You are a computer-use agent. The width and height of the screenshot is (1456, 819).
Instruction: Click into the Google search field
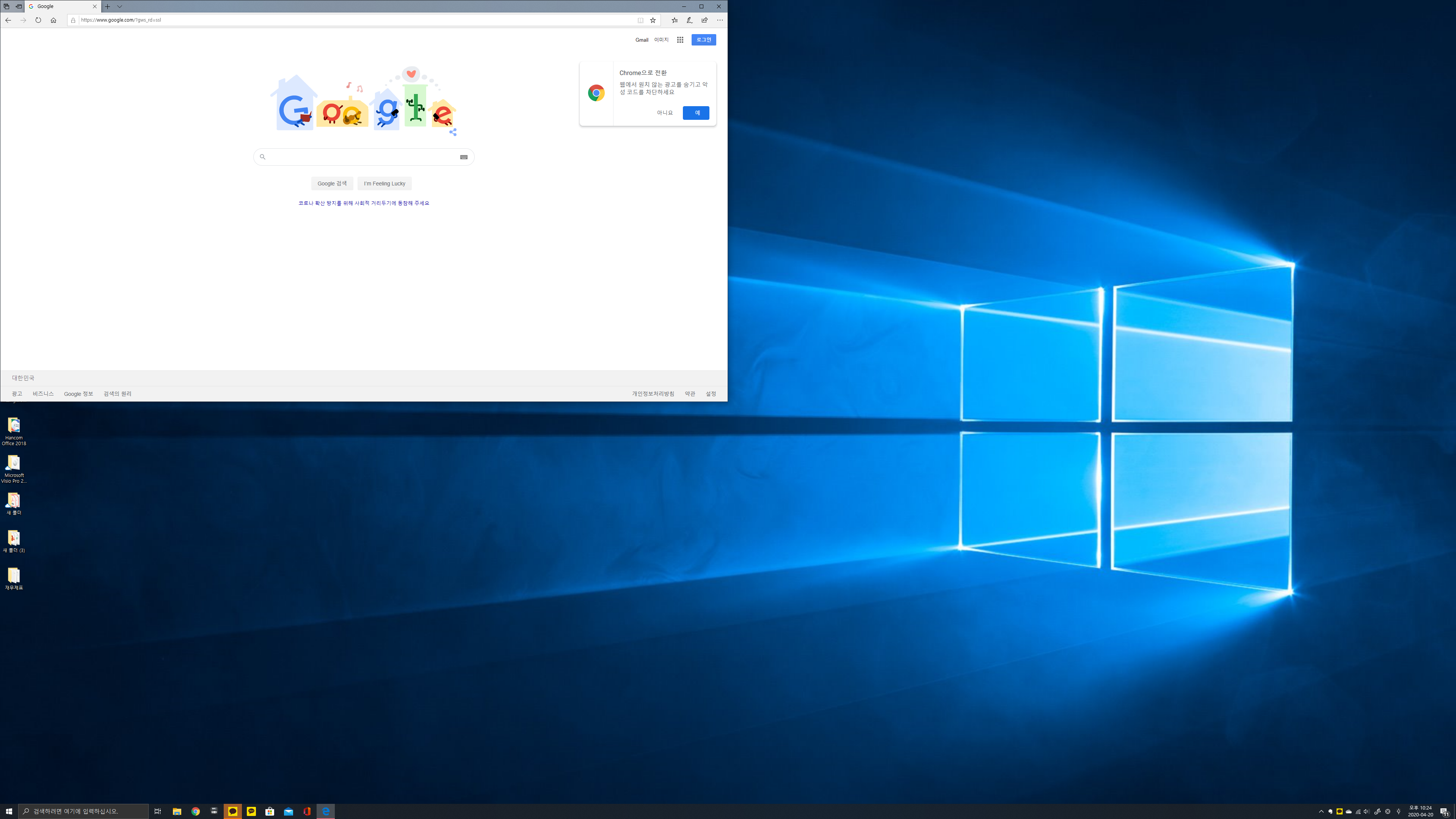(x=362, y=157)
